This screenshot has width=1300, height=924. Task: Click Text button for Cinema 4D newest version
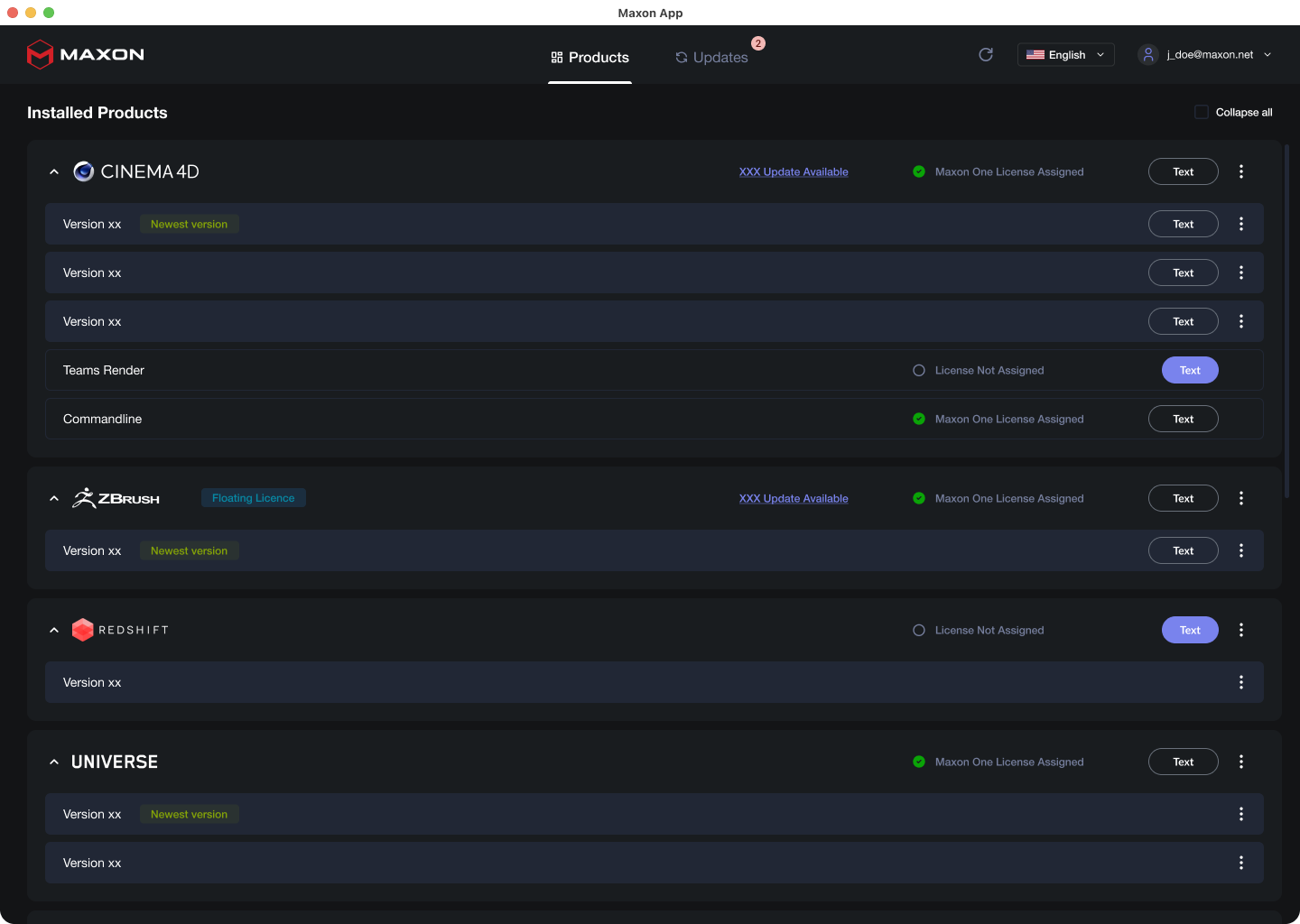(1184, 224)
